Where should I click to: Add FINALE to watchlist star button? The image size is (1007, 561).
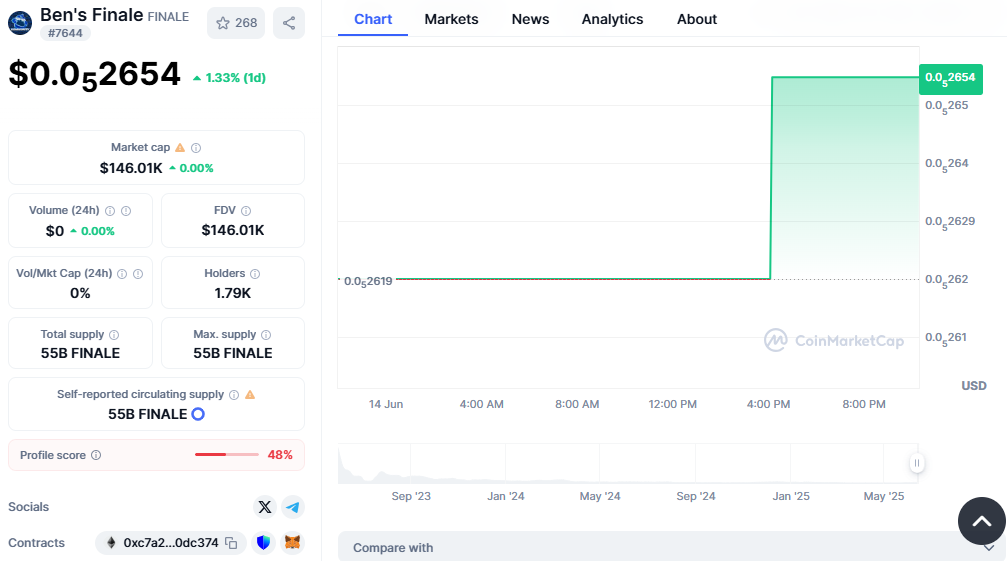tap(236, 23)
